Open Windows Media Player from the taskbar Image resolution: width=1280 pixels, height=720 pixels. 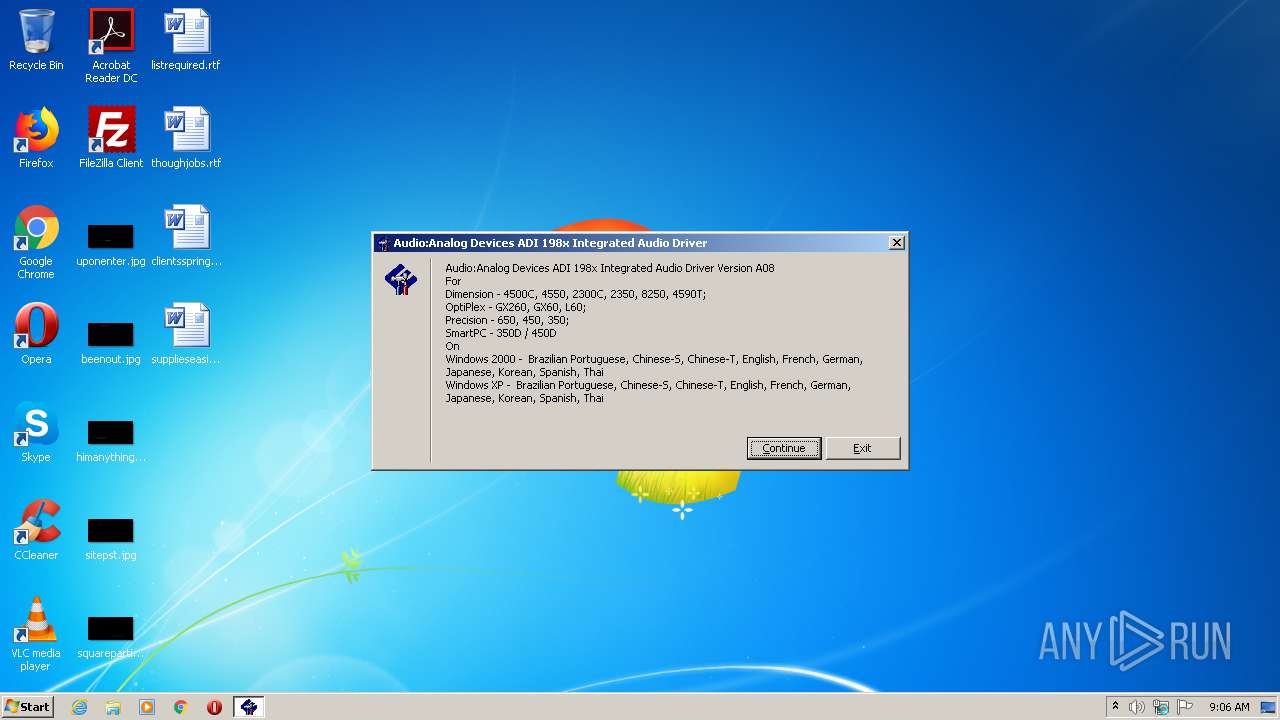tap(147, 707)
